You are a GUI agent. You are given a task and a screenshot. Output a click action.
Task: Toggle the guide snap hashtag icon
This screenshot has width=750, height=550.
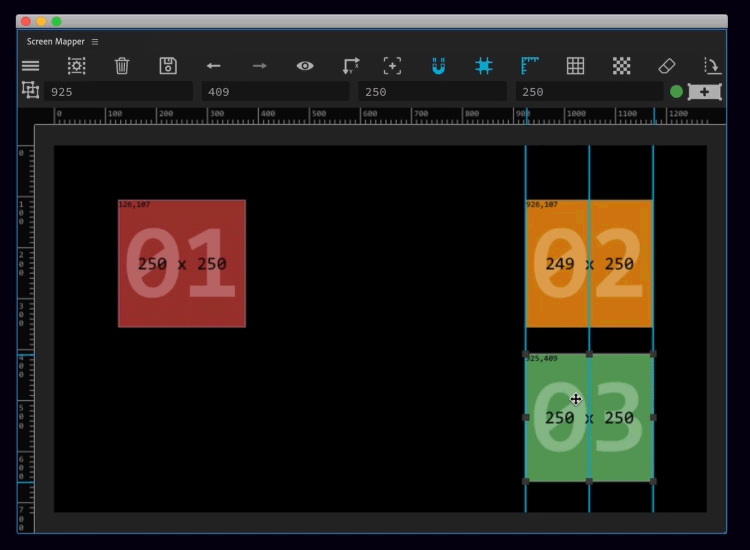click(484, 66)
